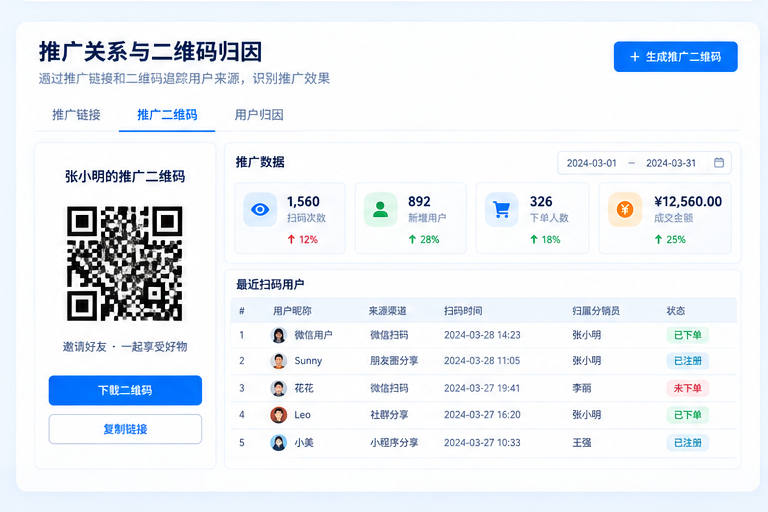Switch to the 推广链接 tab
The width and height of the screenshot is (768, 512).
tap(76, 115)
